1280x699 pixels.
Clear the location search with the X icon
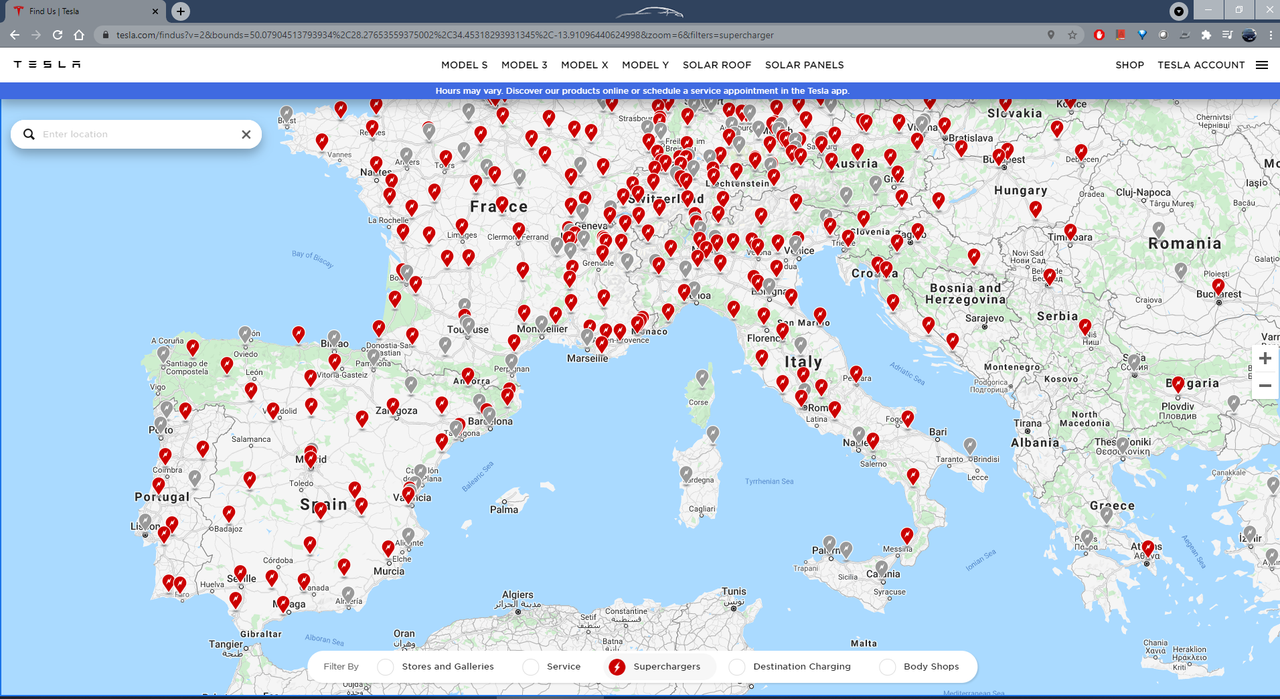(x=246, y=134)
